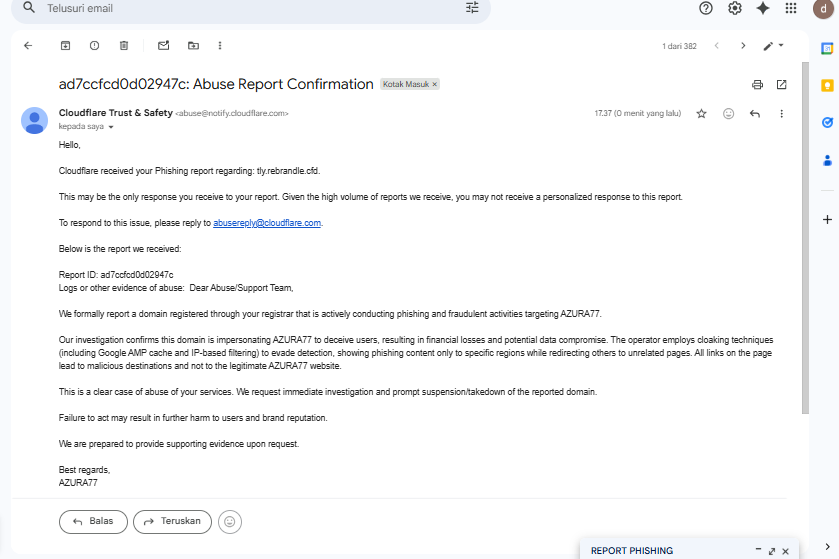Open toolbar more options menu
The height and width of the screenshot is (559, 839).
220,45
